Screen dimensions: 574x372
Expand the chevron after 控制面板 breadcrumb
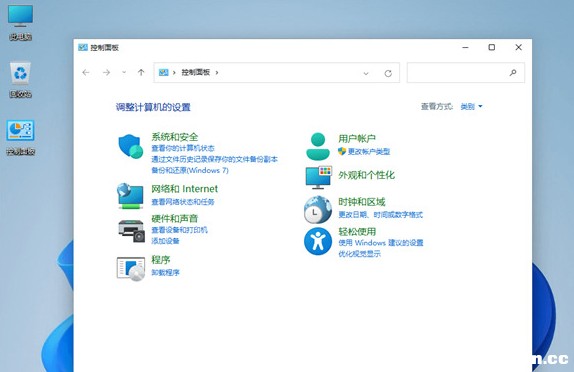tap(217, 72)
